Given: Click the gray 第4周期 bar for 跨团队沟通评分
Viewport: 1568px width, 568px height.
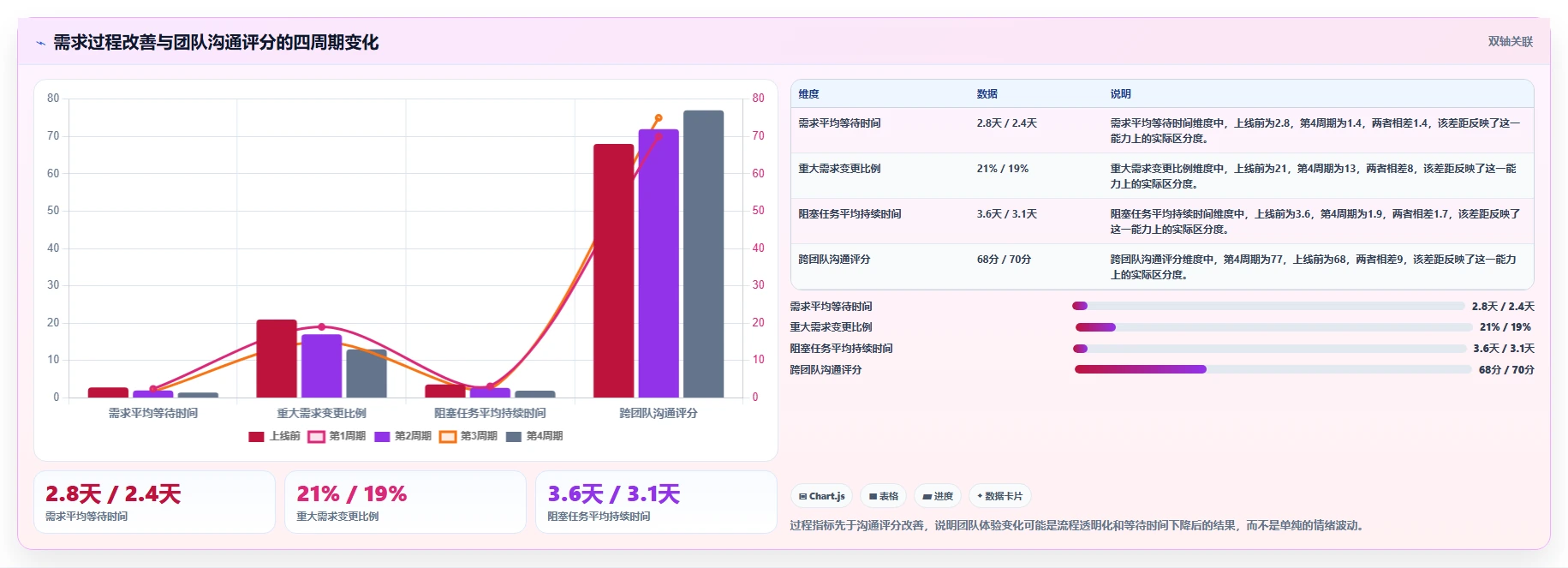Looking at the screenshot, I should pyautogui.click(x=703, y=254).
